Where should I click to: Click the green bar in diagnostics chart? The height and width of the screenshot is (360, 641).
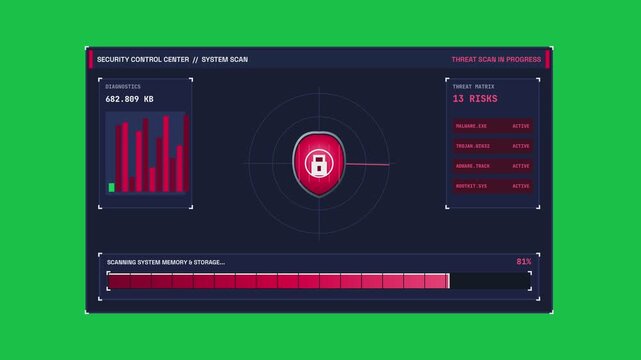point(112,188)
